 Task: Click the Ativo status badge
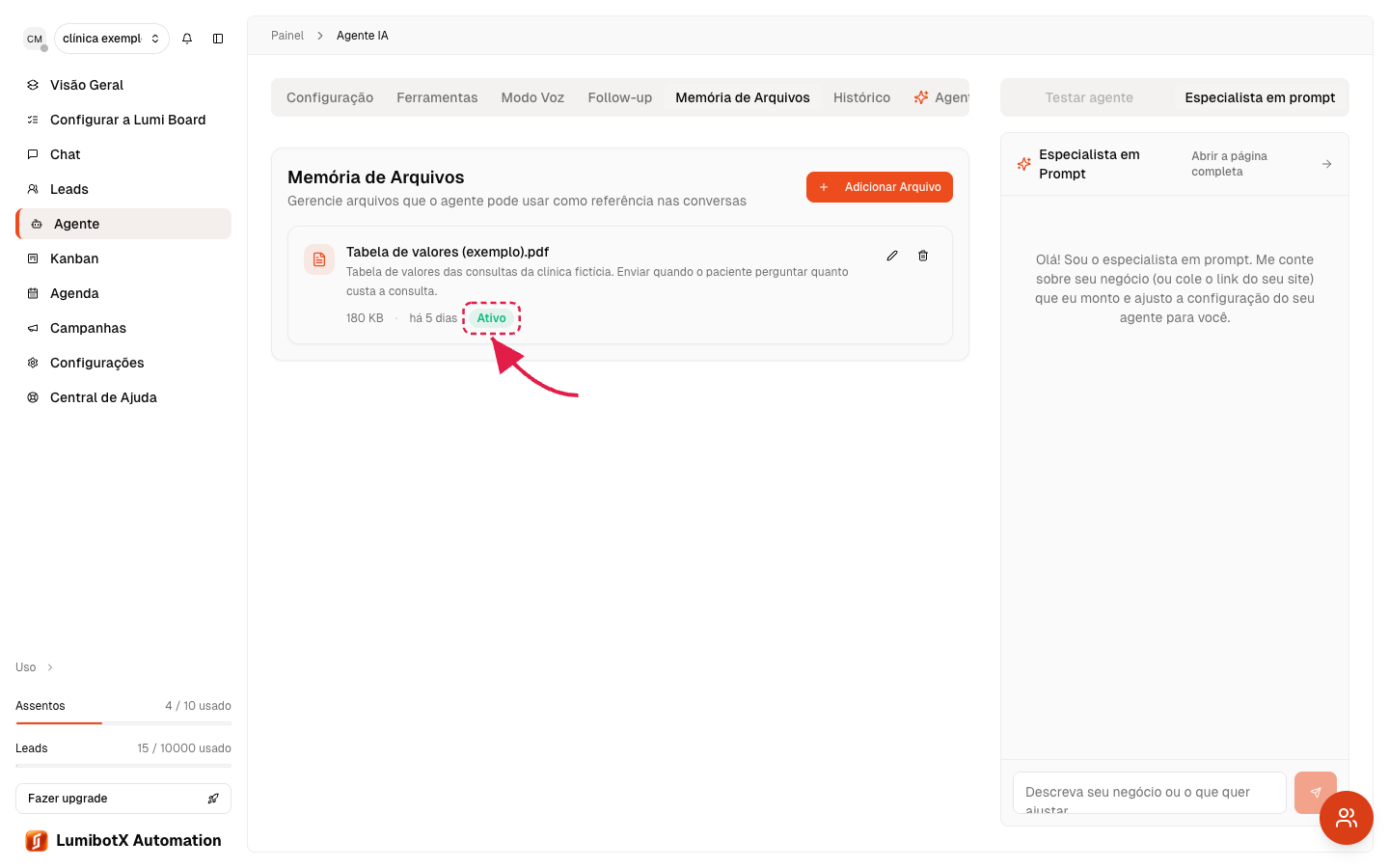click(491, 318)
